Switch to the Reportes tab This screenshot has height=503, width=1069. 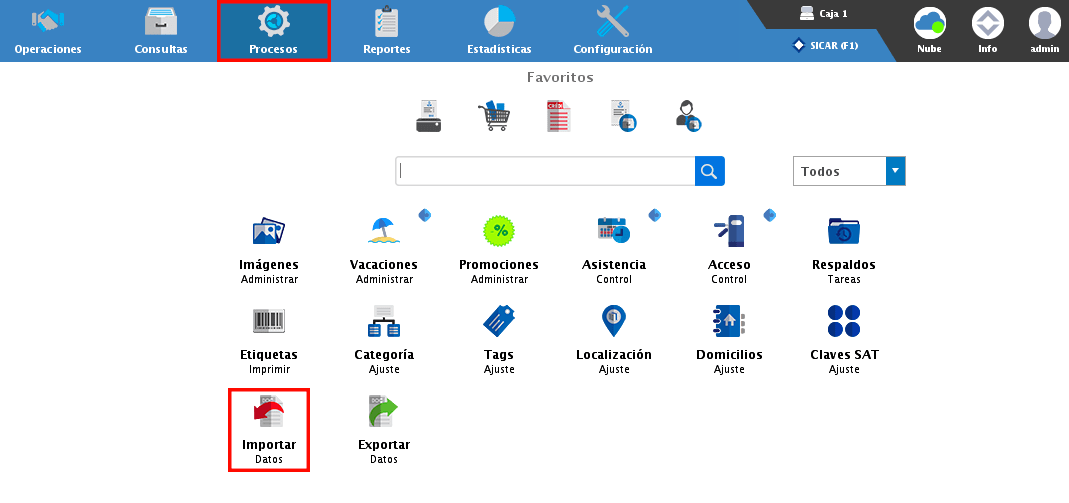coord(386,30)
